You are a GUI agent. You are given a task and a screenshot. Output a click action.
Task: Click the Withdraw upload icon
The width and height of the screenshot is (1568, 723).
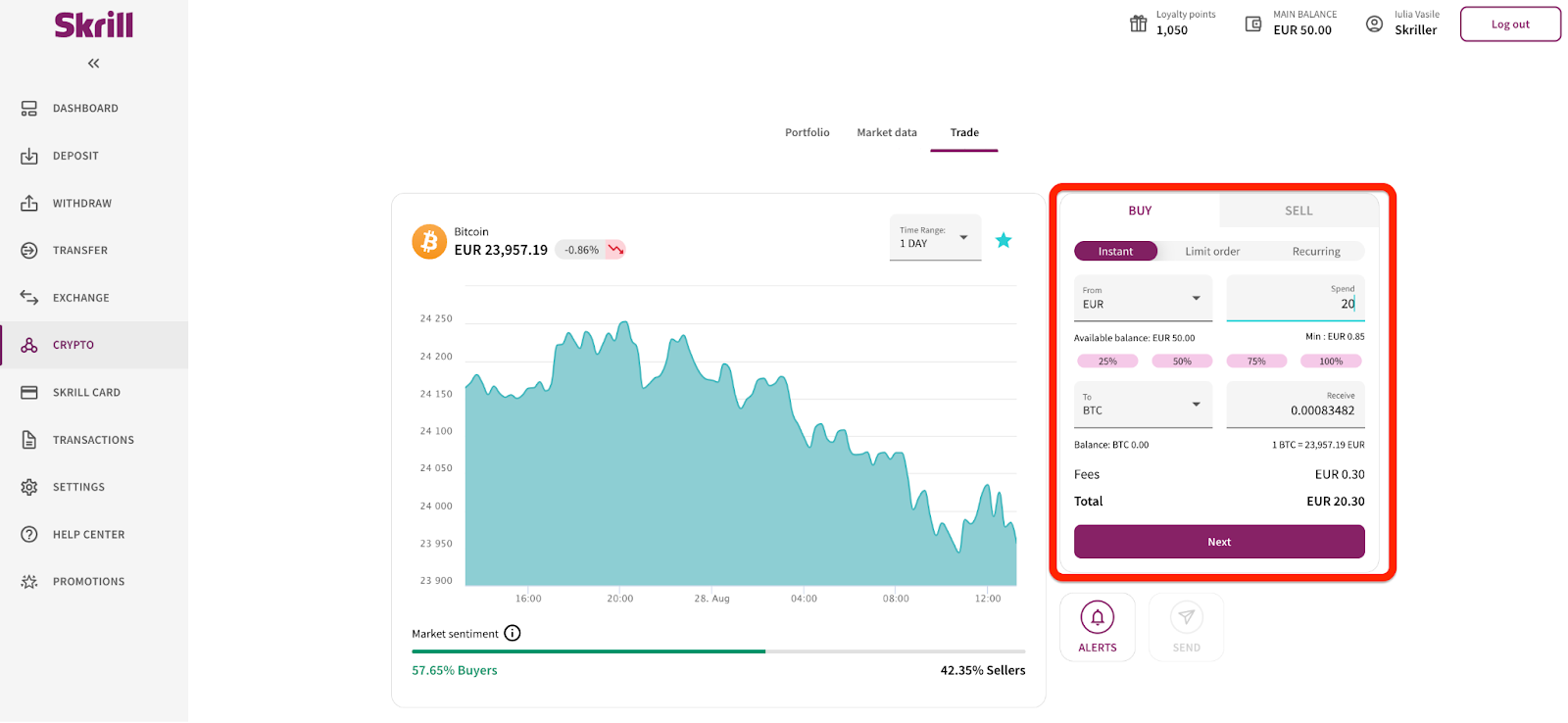[x=29, y=203]
